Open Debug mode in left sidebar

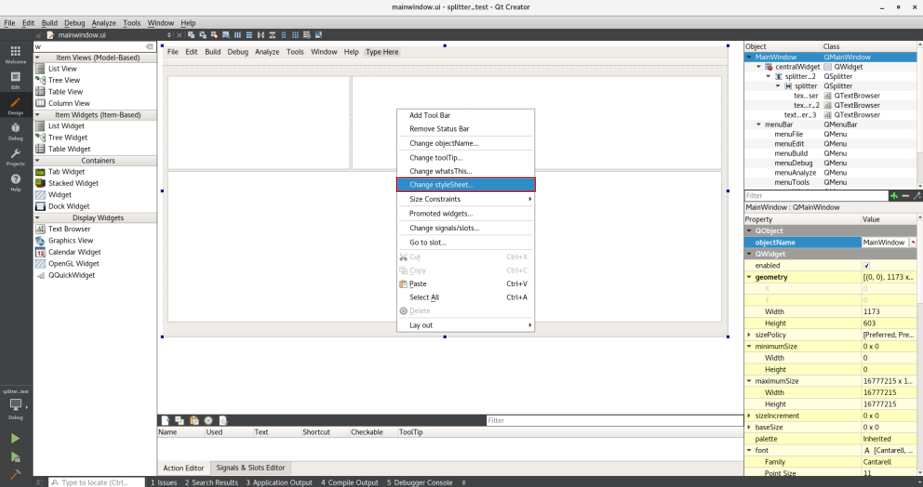coord(15,131)
